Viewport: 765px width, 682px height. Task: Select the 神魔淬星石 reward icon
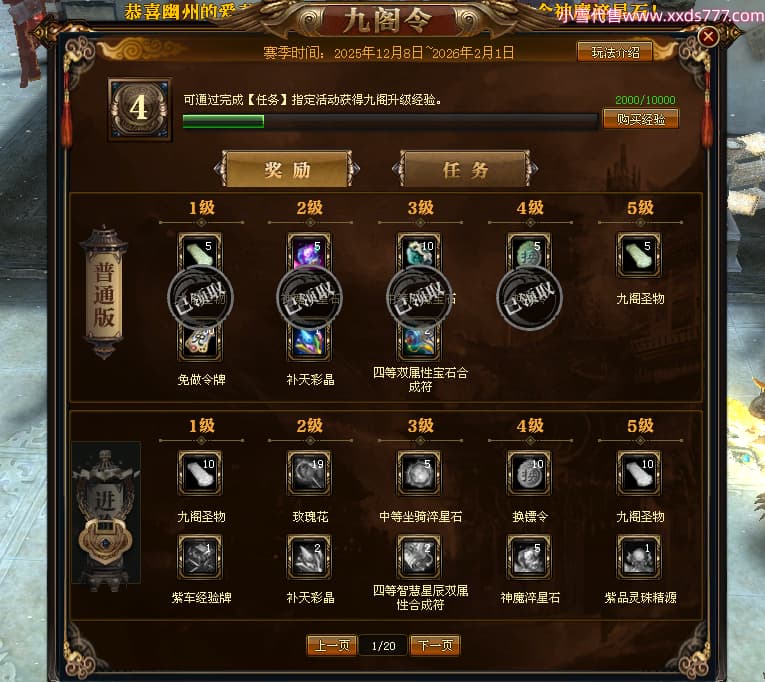click(x=529, y=557)
